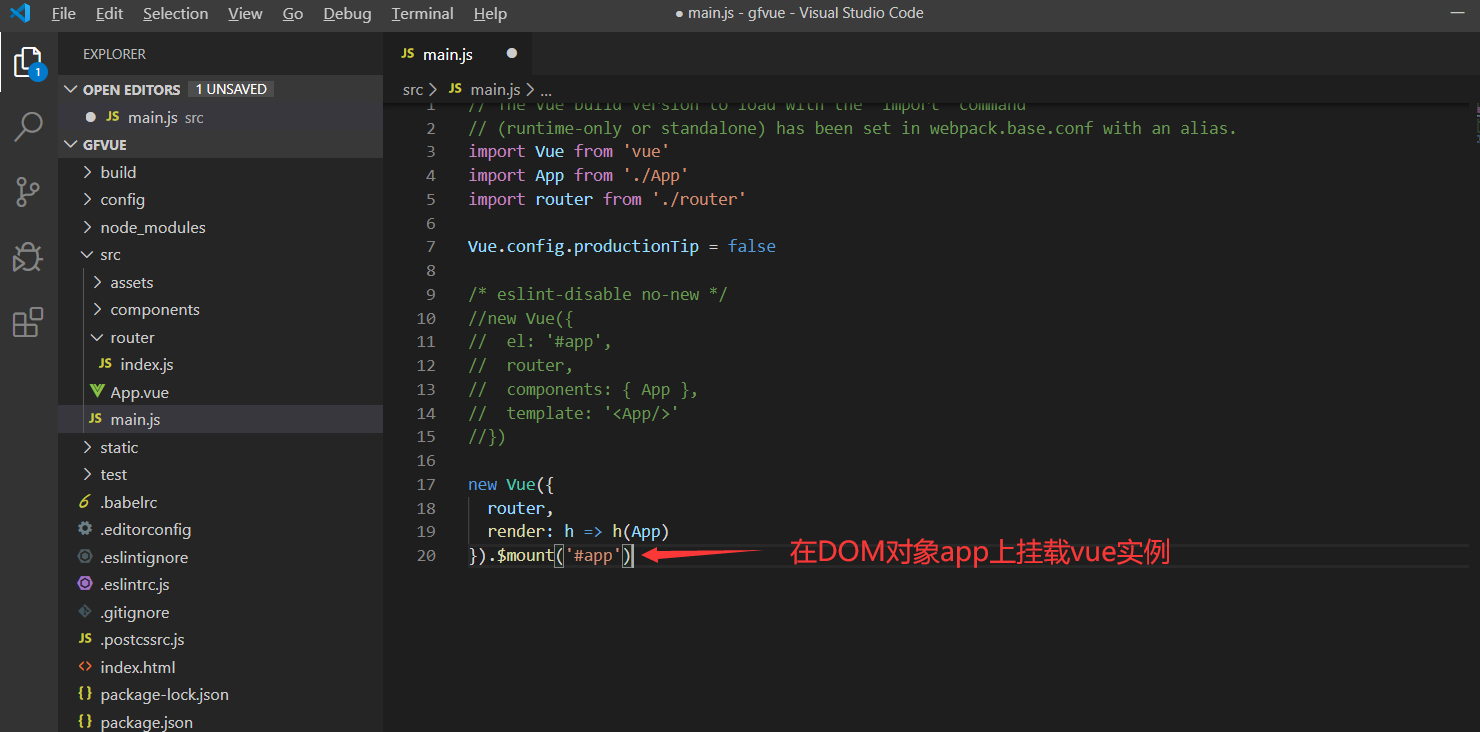Collapse the GFVUE project section
1480x732 pixels.
click(70, 144)
